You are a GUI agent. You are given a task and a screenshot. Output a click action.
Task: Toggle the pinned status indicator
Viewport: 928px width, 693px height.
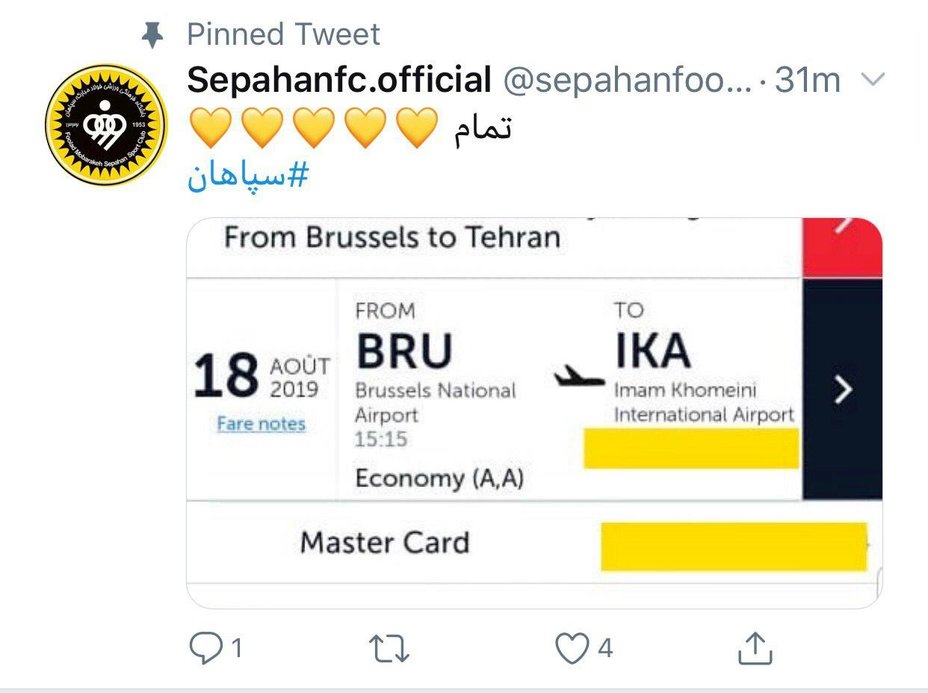[x=151, y=34]
